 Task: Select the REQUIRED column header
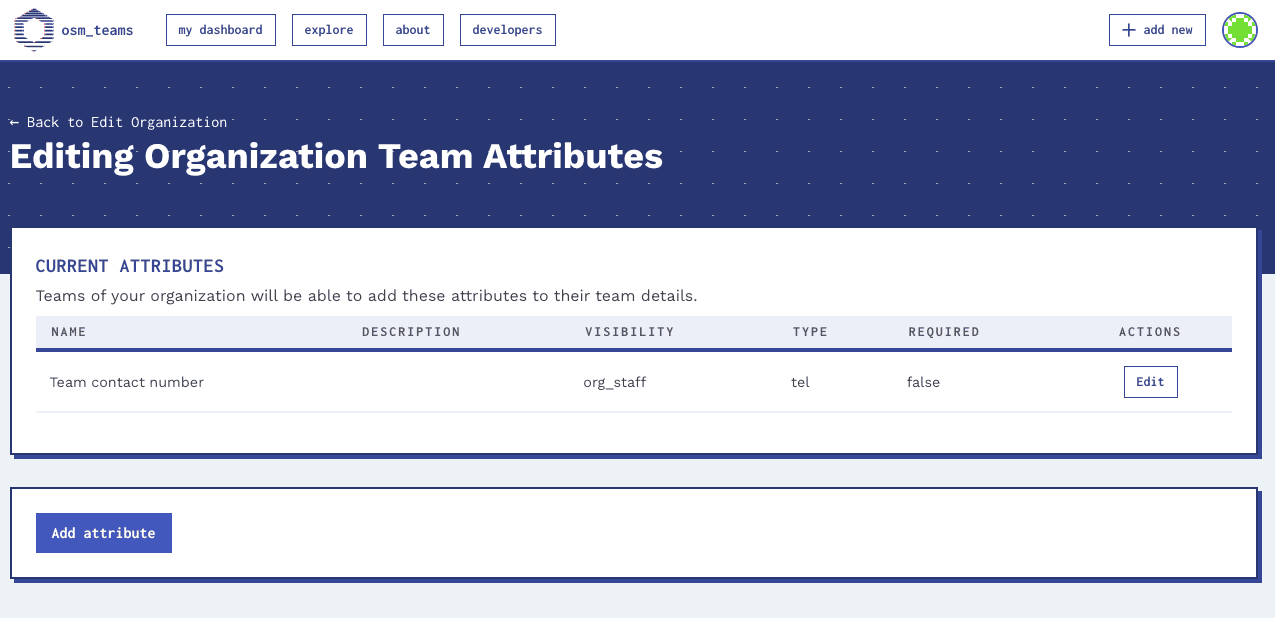coord(943,331)
